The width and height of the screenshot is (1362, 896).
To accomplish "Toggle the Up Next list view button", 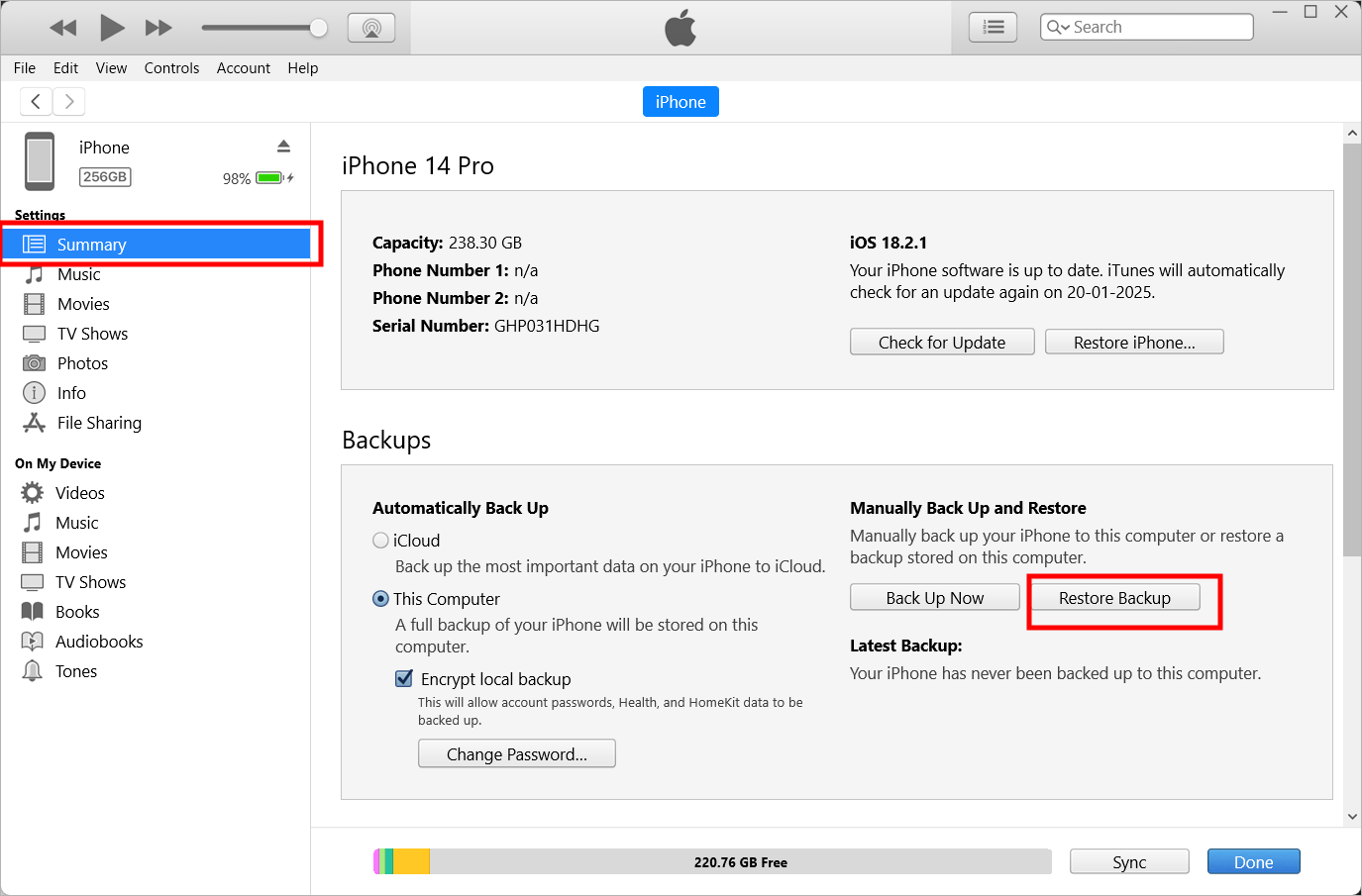I will click(x=993, y=28).
